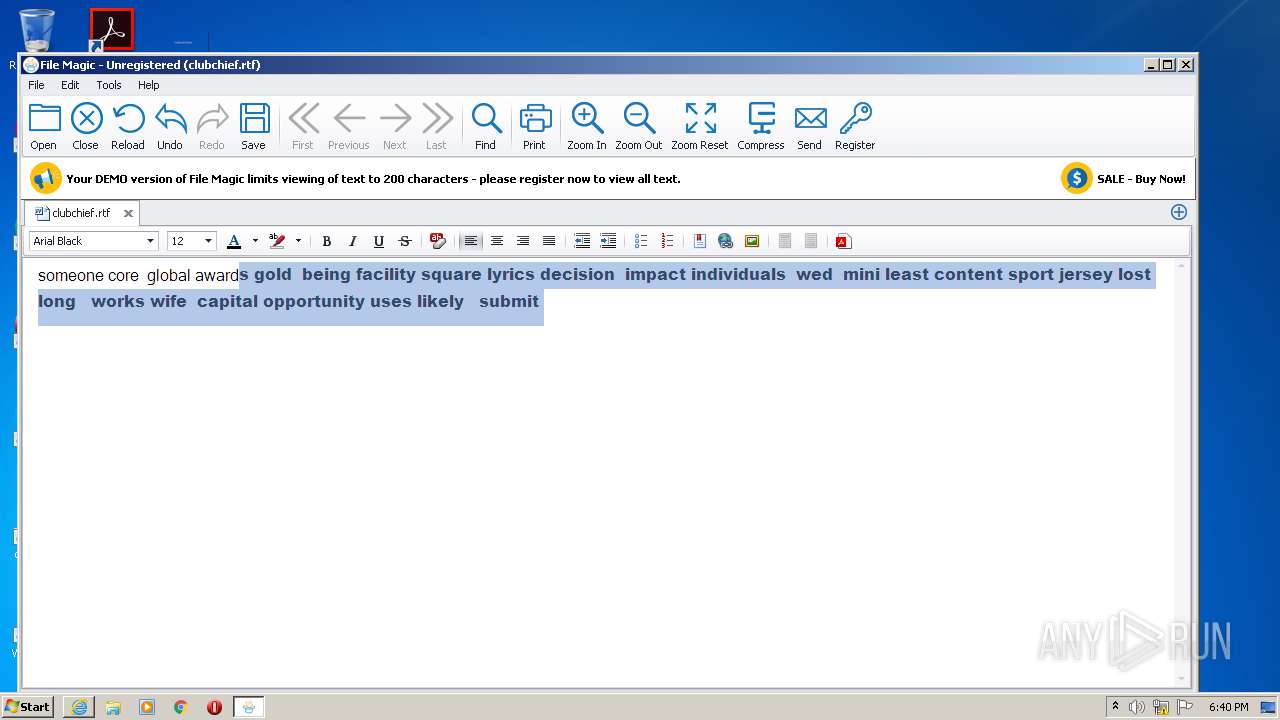1280x720 pixels.
Task: Click the DEMO version register notice
Action: [373, 179]
